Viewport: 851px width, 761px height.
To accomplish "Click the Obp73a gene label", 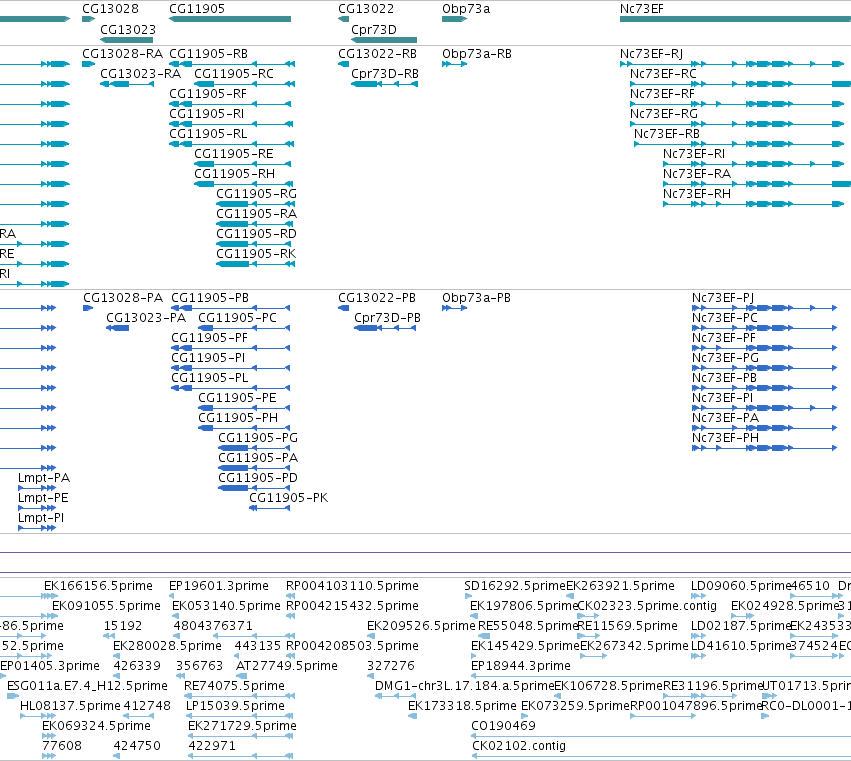I will 466,9.
